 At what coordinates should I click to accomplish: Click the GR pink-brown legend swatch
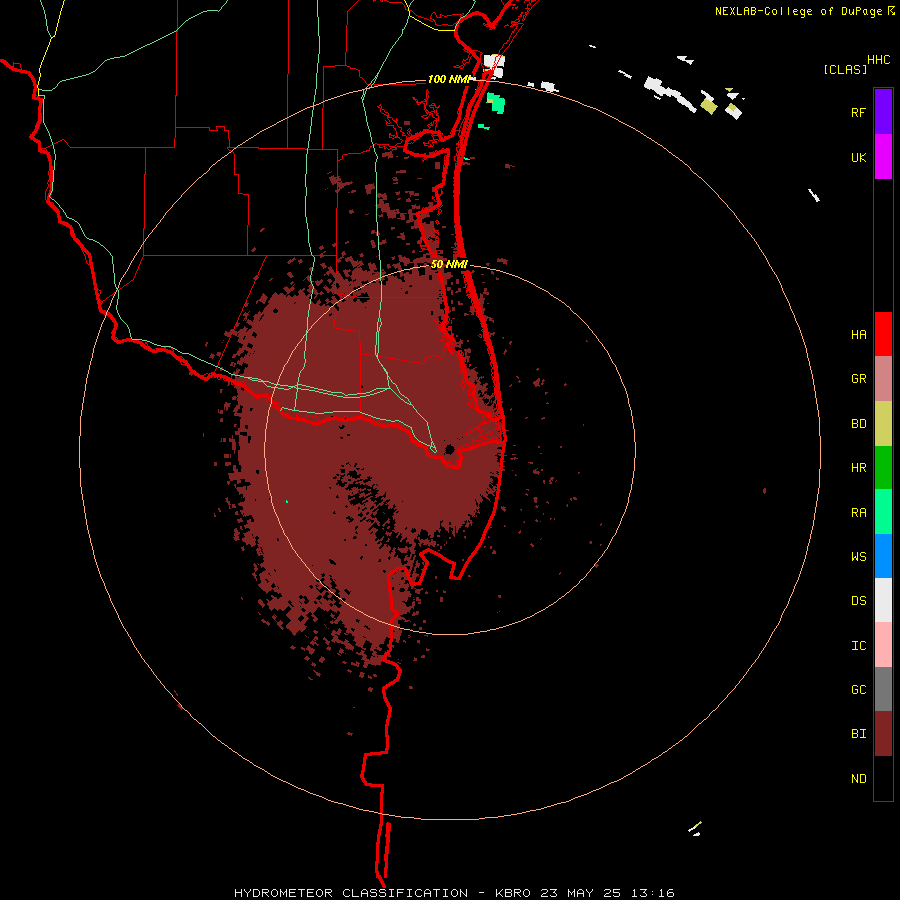click(x=883, y=379)
